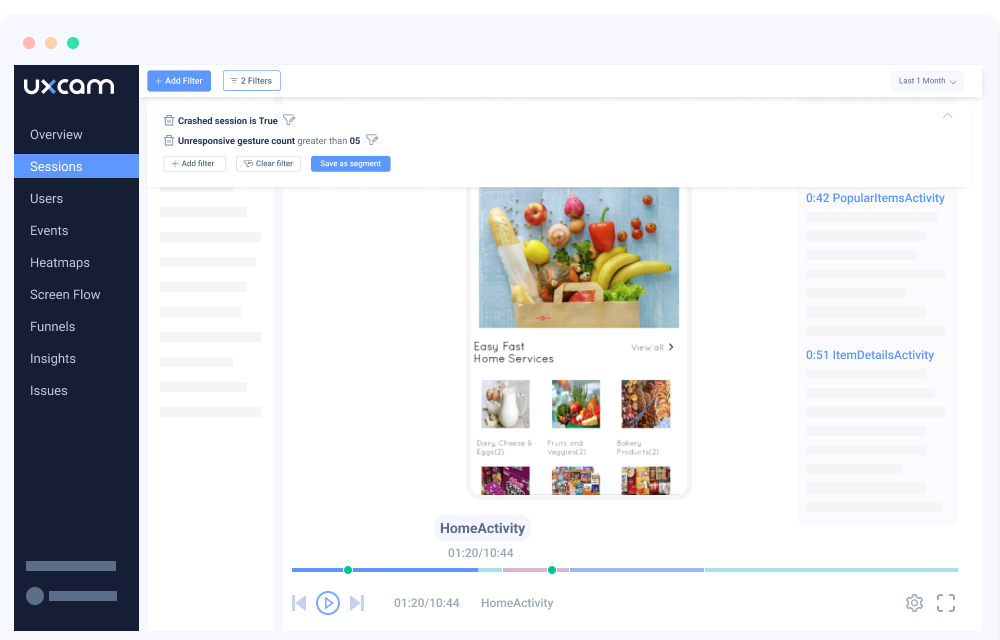This screenshot has height=640, width=1000.
Task: Click the HomeActivity label bubble
Action: (x=483, y=528)
